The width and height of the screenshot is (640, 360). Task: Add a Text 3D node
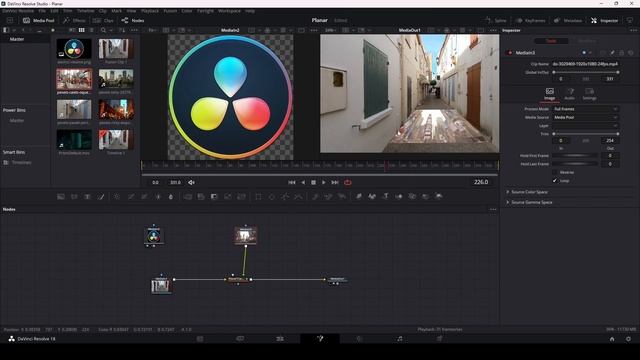[385, 197]
